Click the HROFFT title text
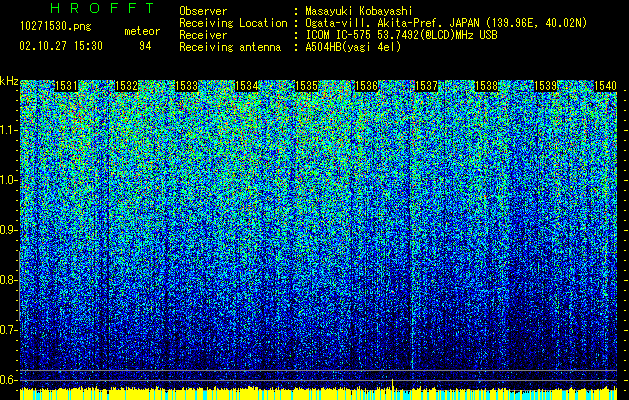This screenshot has width=629, height=400. click(102, 8)
